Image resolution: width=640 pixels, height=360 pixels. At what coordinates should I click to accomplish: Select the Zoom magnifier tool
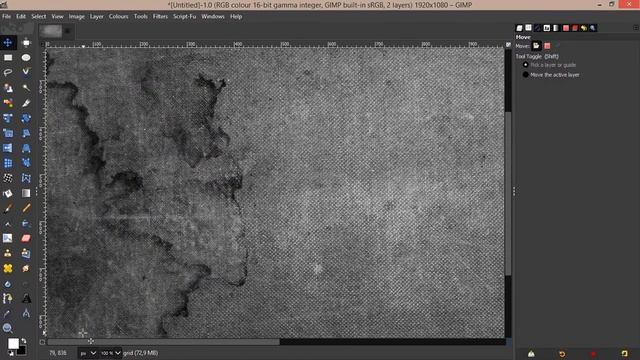point(8,328)
